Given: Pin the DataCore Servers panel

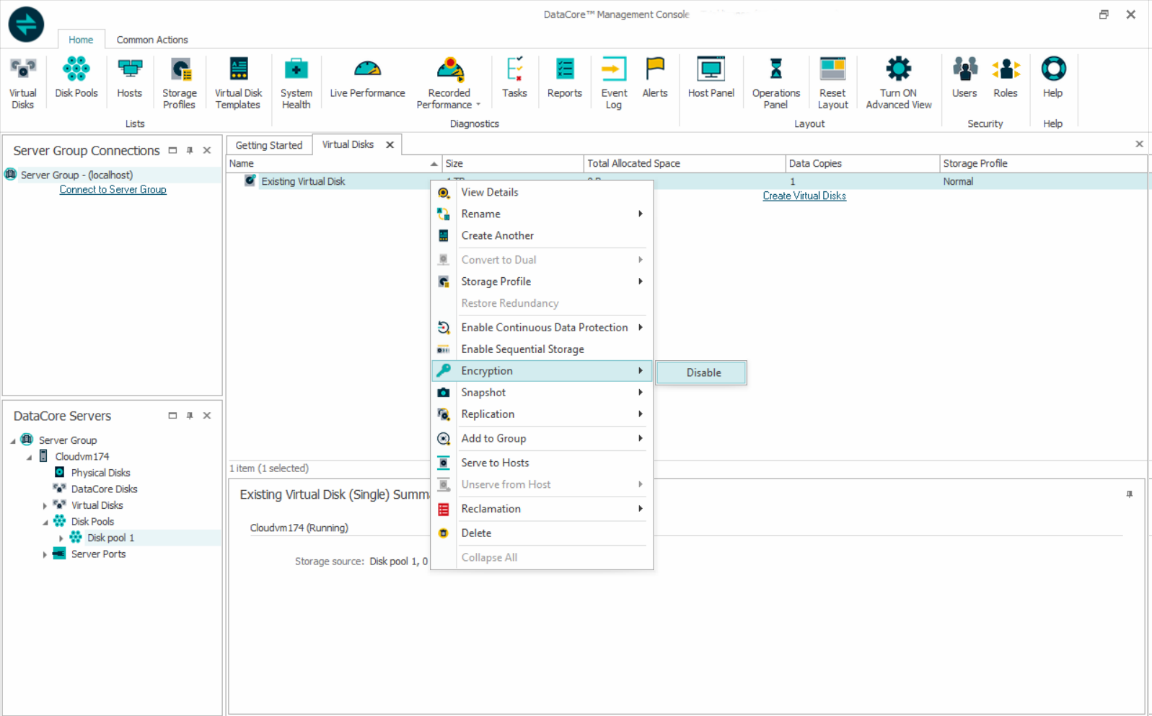Looking at the screenshot, I should [190, 416].
